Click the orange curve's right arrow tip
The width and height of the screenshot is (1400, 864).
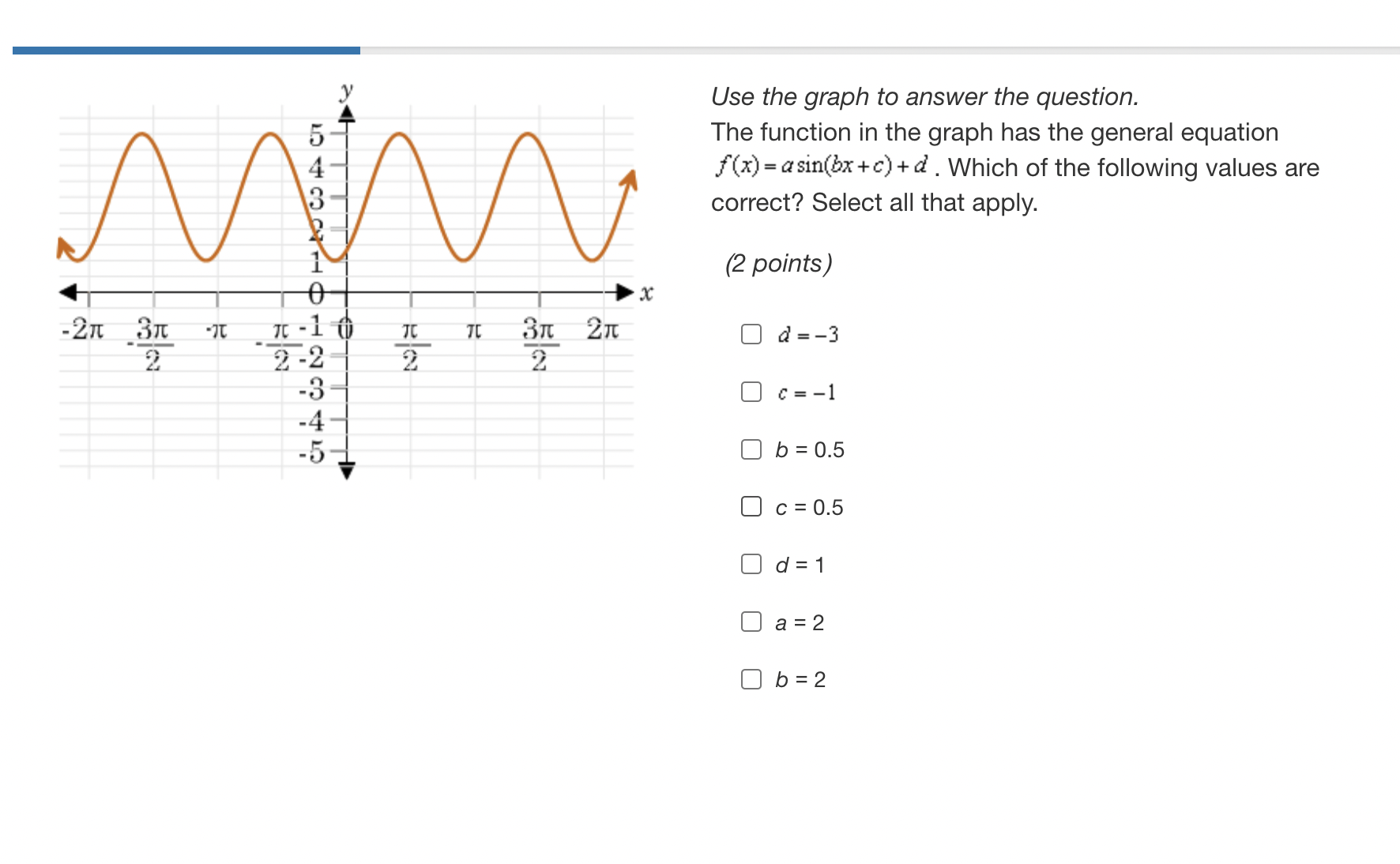click(631, 174)
